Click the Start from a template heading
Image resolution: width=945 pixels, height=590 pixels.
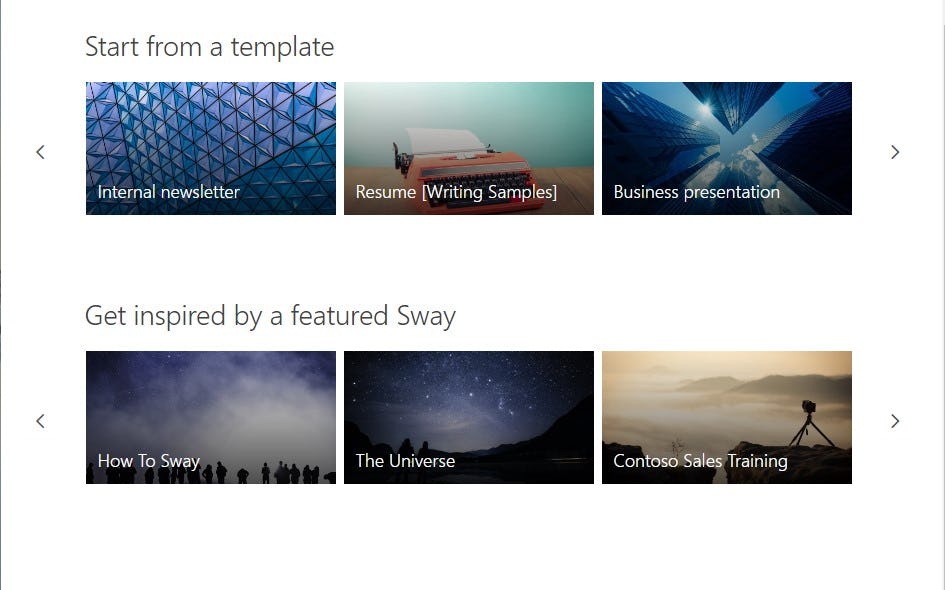coord(209,46)
